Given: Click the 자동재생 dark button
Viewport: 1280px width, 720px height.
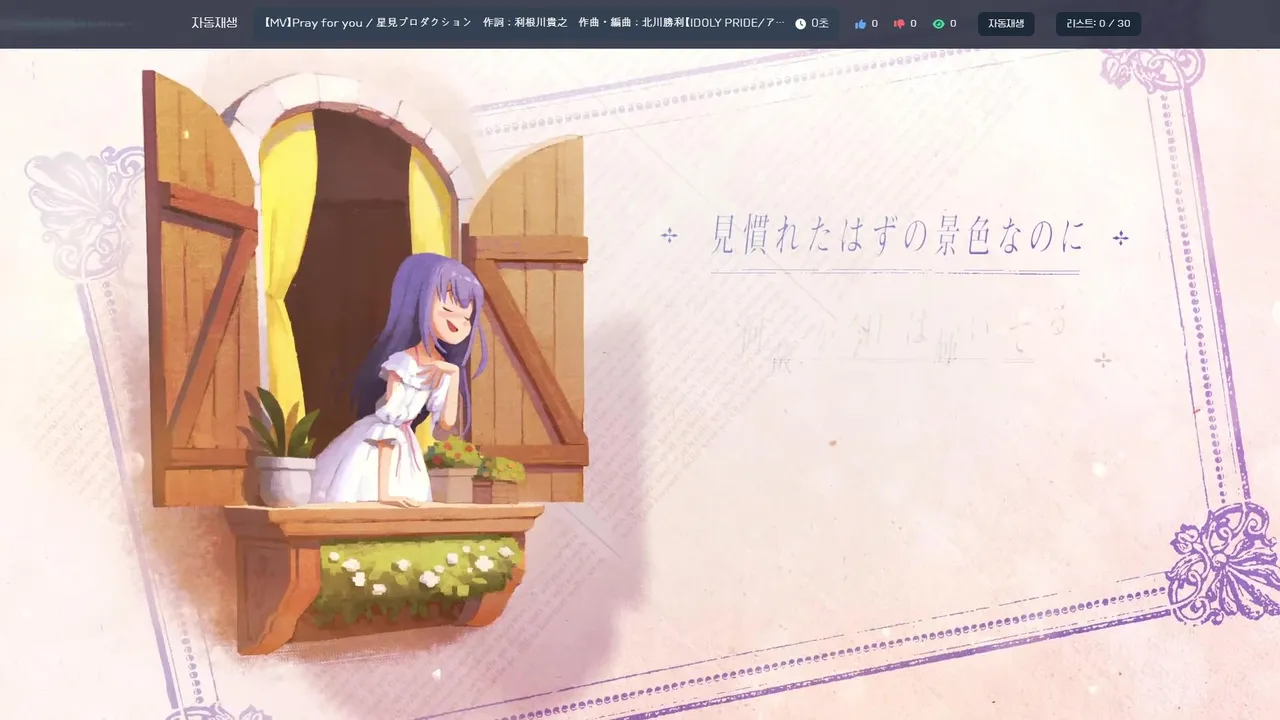Looking at the screenshot, I should tap(1006, 24).
